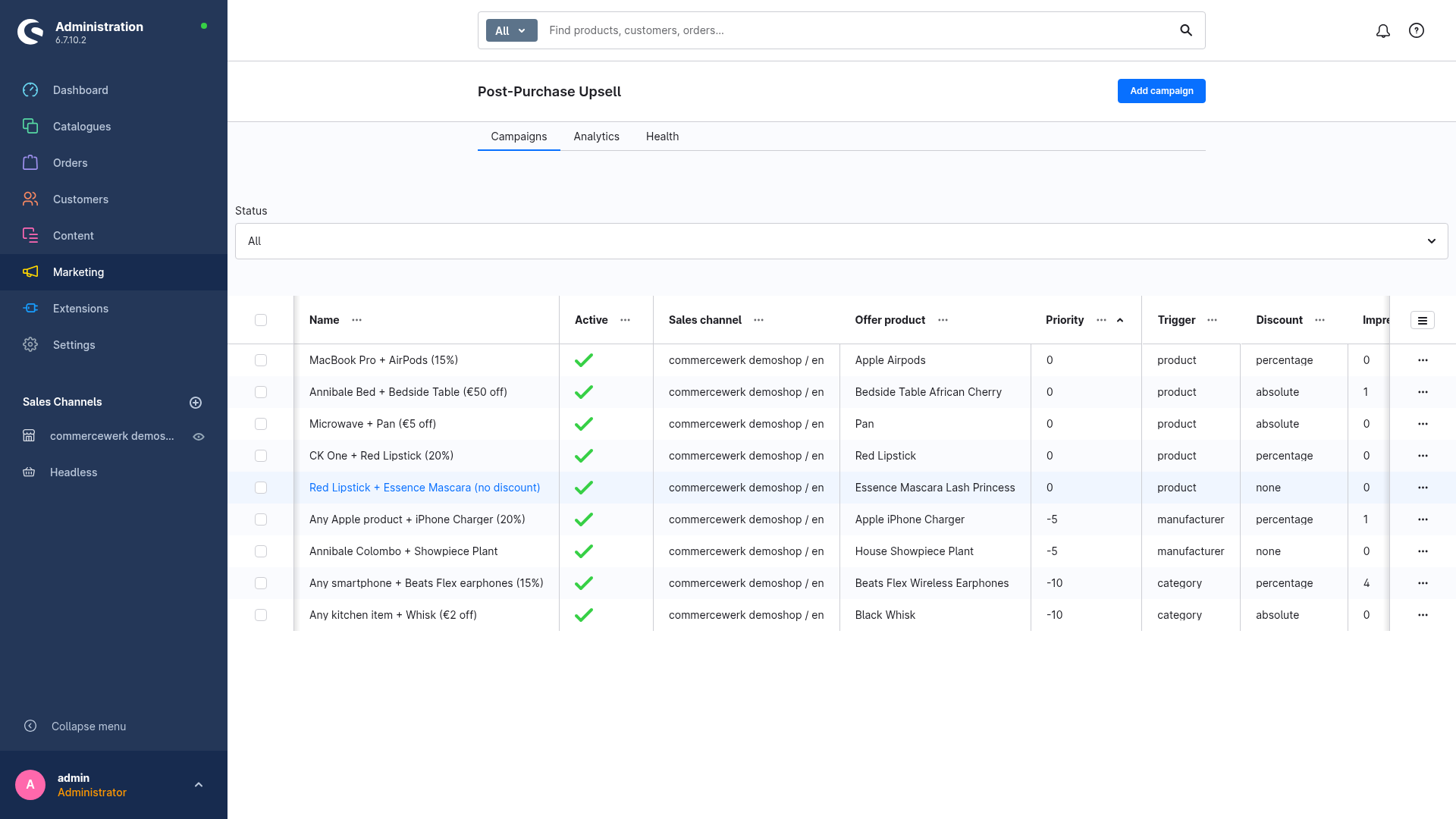Switch to the Health tab

(662, 136)
